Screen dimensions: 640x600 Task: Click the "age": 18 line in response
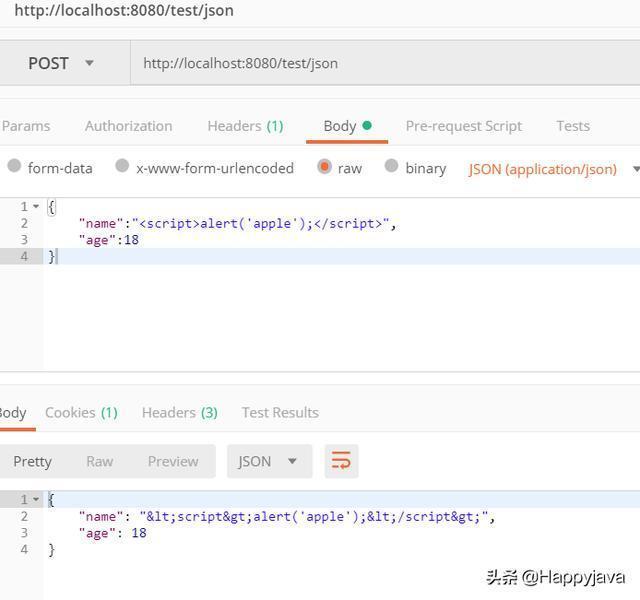click(113, 533)
